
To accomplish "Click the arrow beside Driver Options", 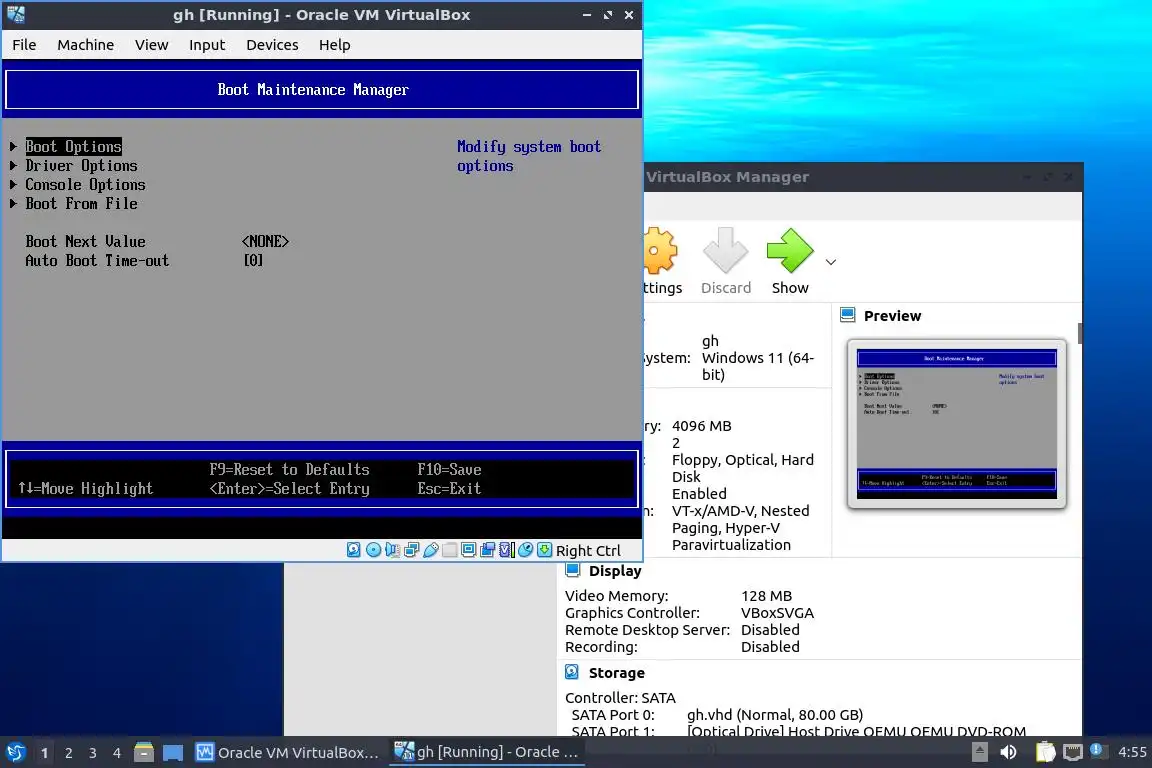I will (13, 165).
